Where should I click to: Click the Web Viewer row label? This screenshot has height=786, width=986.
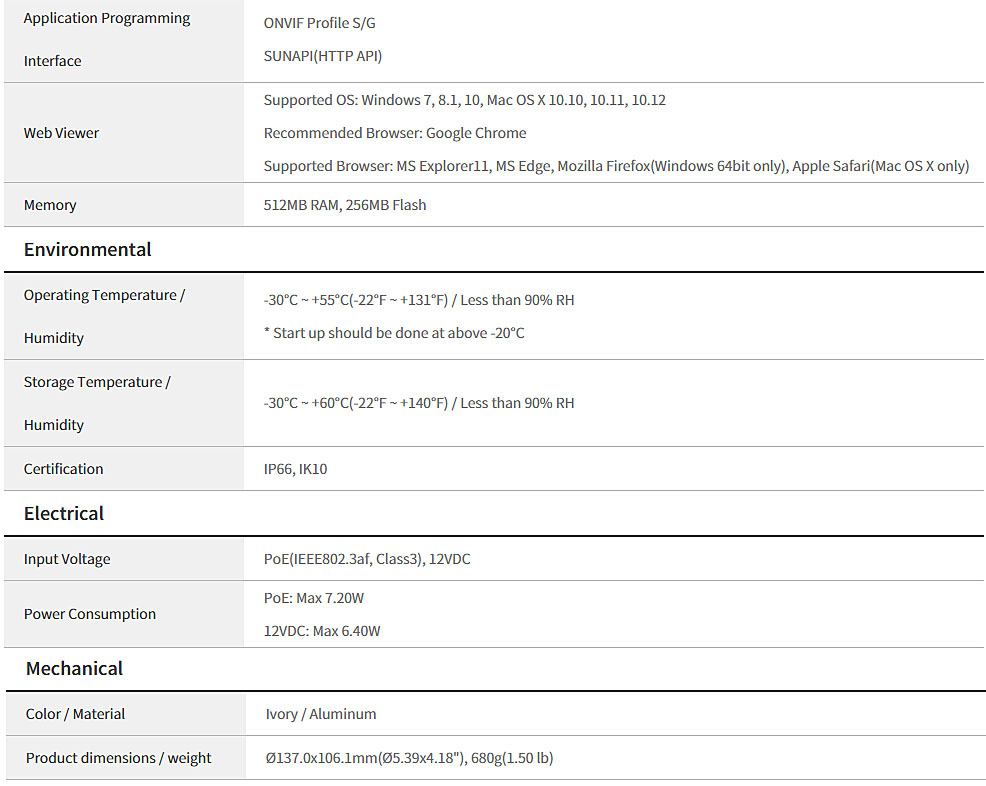(x=61, y=133)
